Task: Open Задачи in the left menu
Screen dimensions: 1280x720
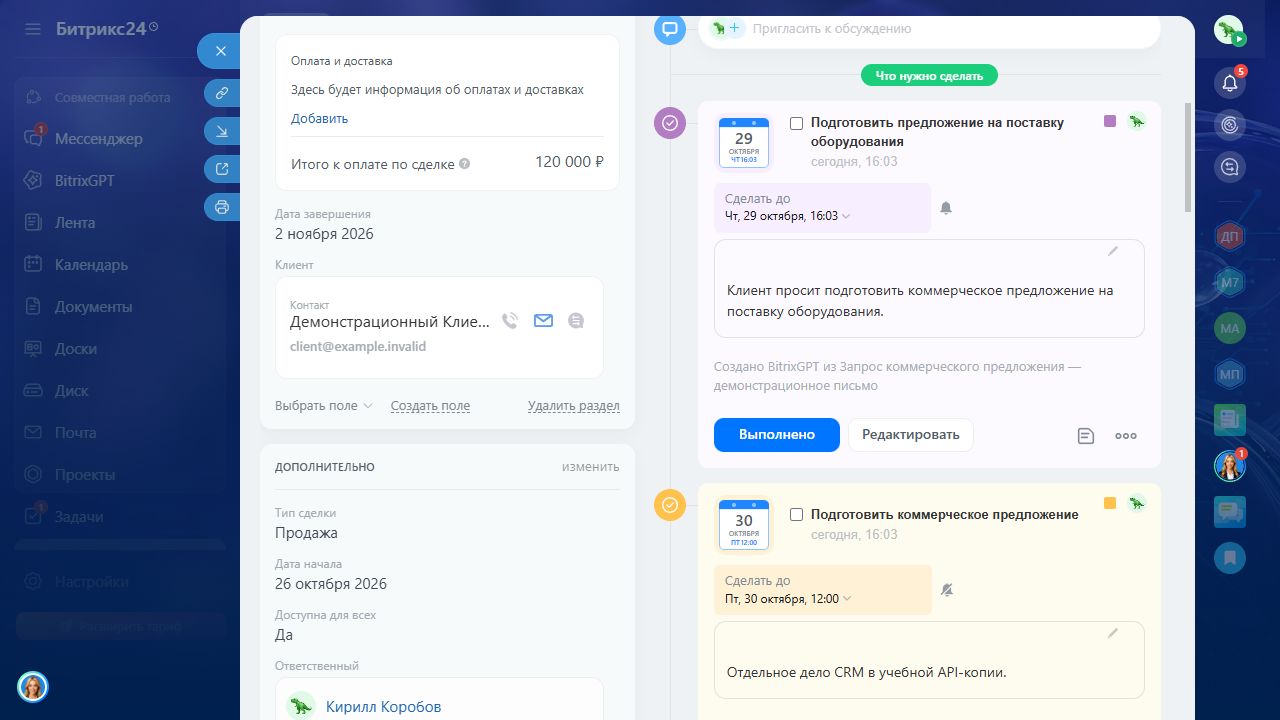Action: click(x=79, y=517)
